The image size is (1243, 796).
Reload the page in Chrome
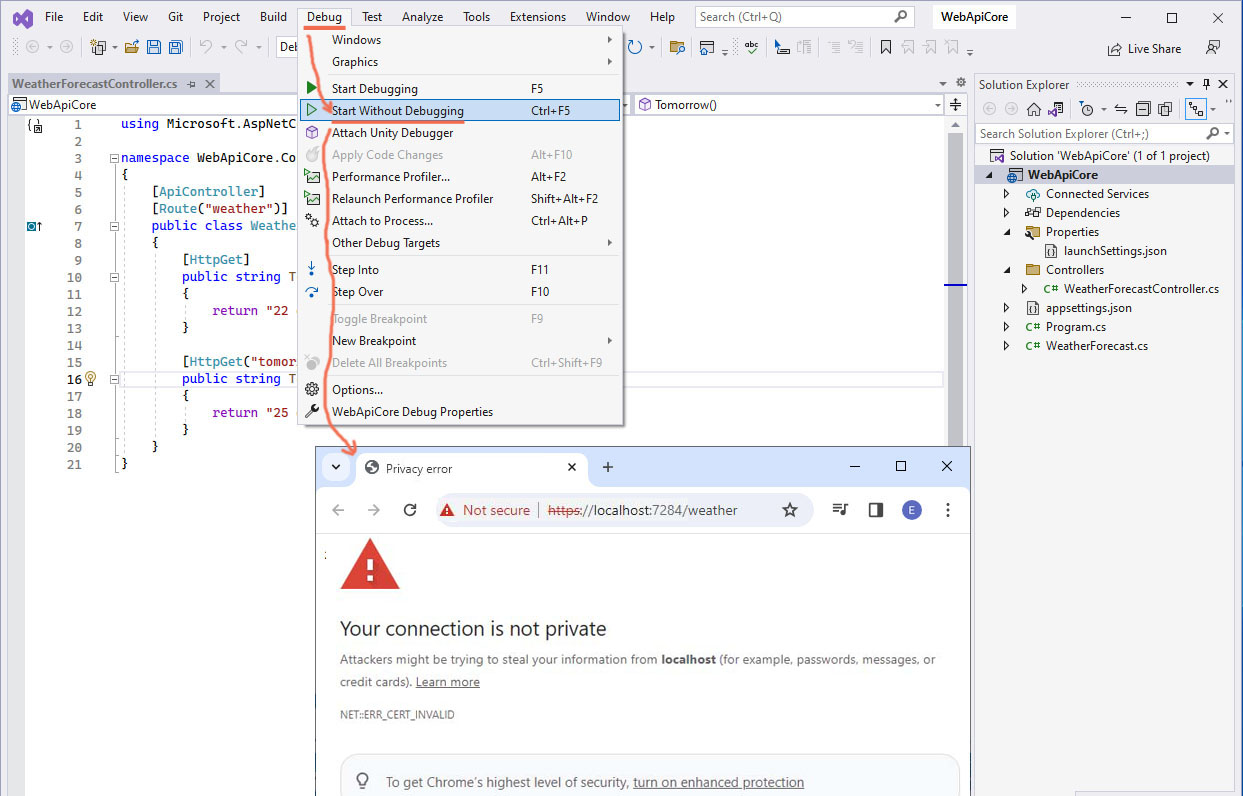click(x=410, y=510)
